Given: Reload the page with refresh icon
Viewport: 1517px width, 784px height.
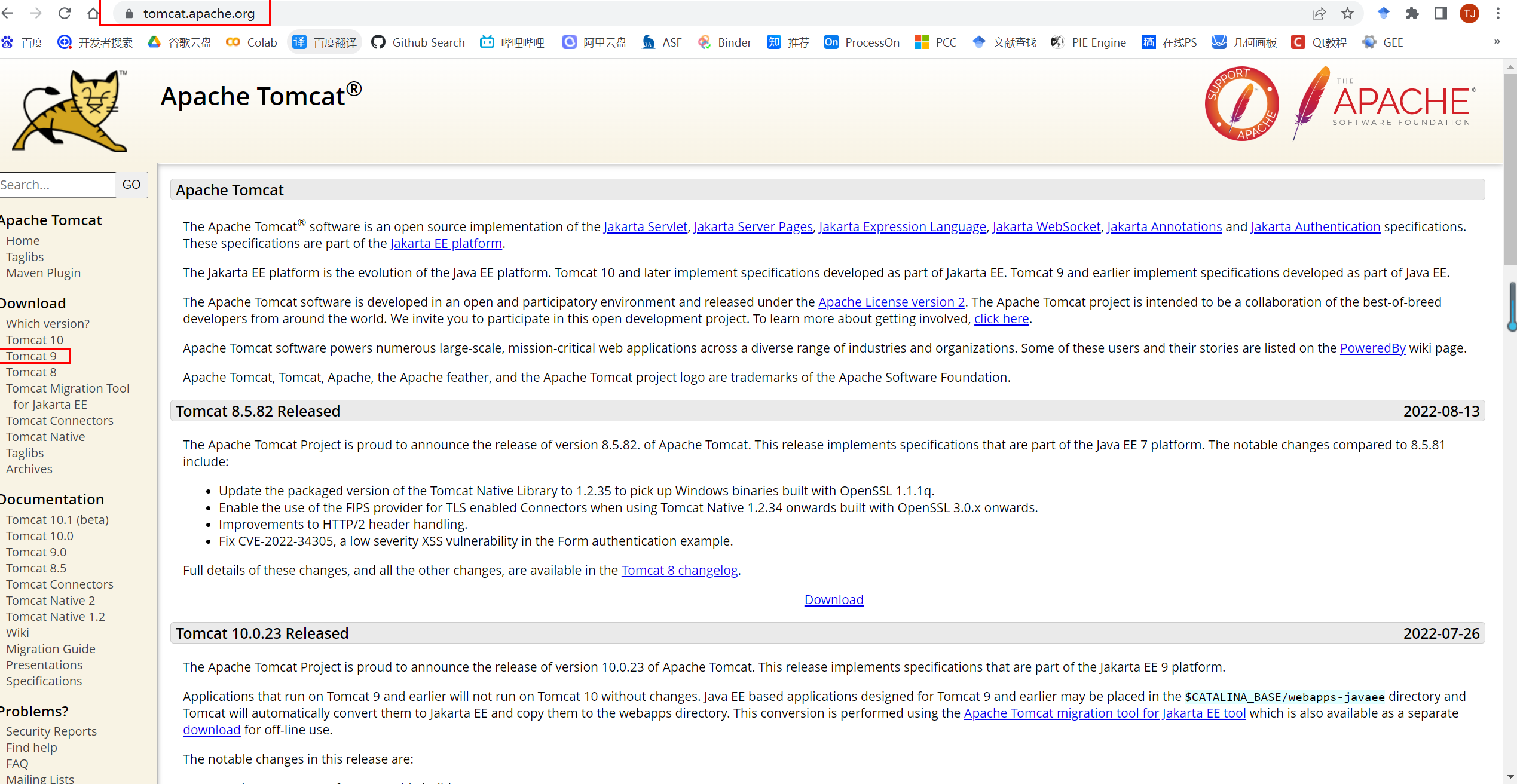Looking at the screenshot, I should click(x=65, y=13).
